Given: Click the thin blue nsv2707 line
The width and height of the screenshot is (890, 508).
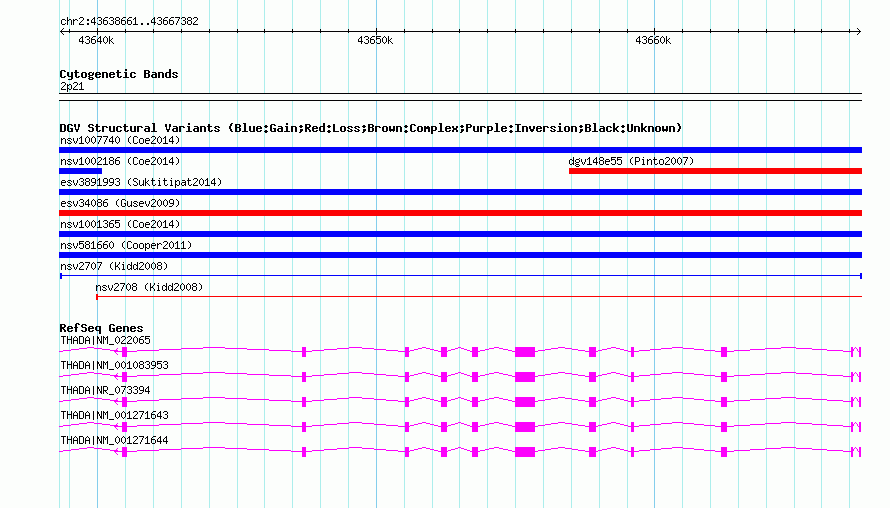Looking at the screenshot, I should pos(460,276).
